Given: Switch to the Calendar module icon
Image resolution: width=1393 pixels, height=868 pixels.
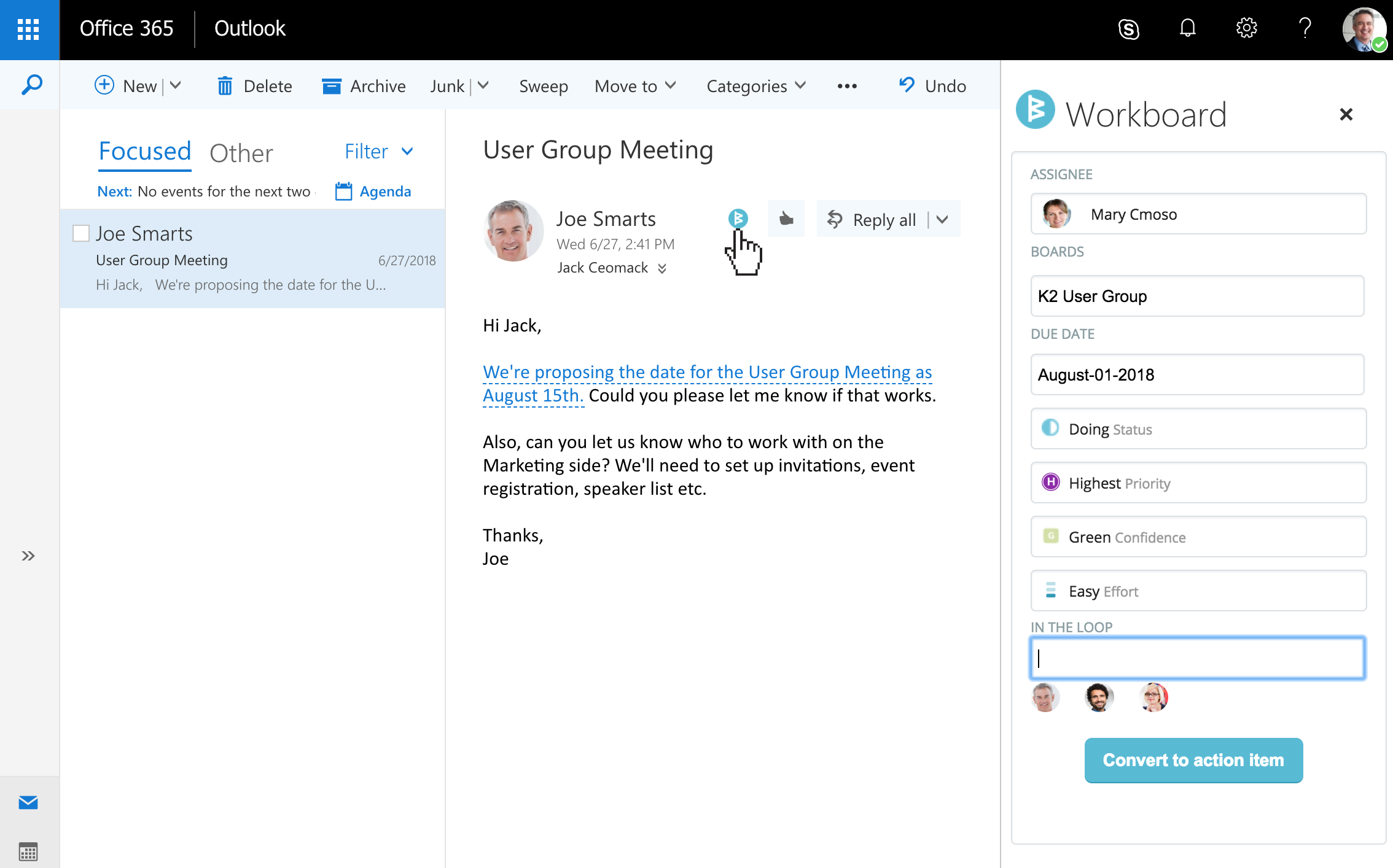Looking at the screenshot, I should pos(28,851).
